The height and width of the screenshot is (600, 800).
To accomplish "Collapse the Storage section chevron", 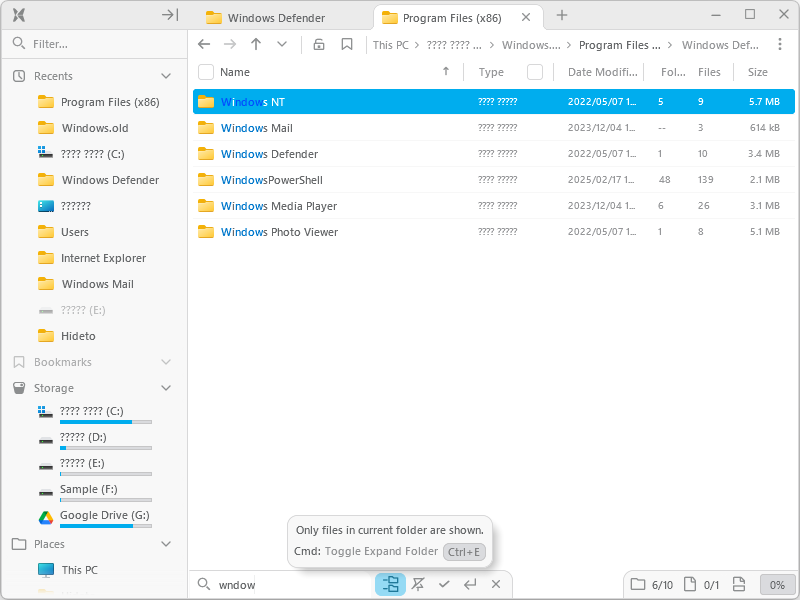I will tap(166, 388).
